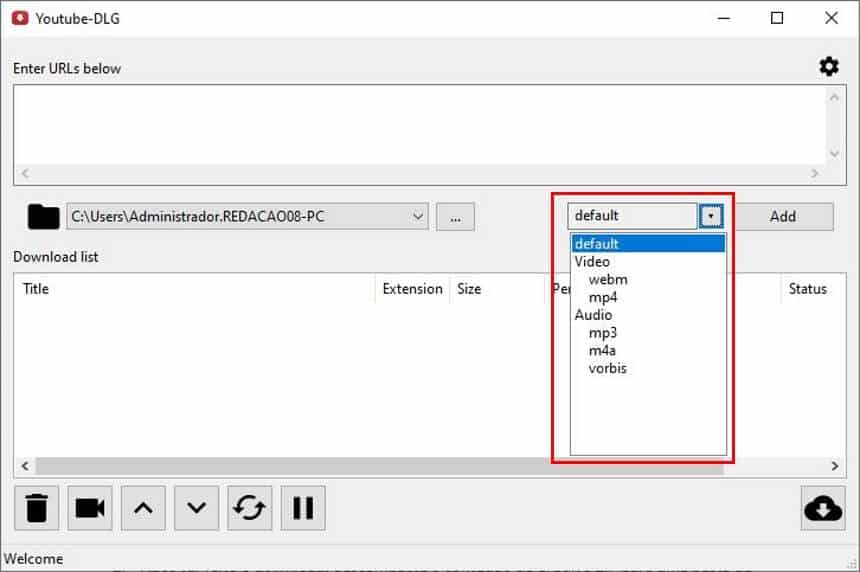Close the Youtube-DLG window
This screenshot has width=860, height=572.
click(831, 18)
